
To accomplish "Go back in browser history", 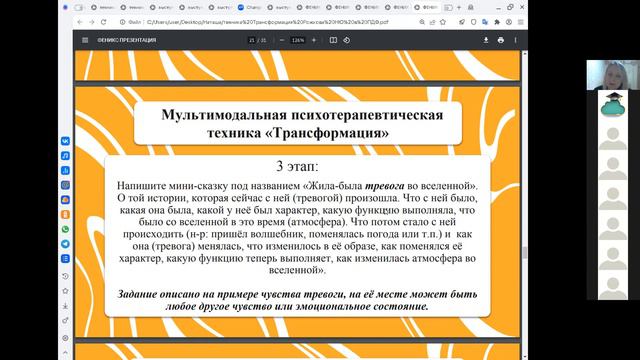I will coord(80,22).
